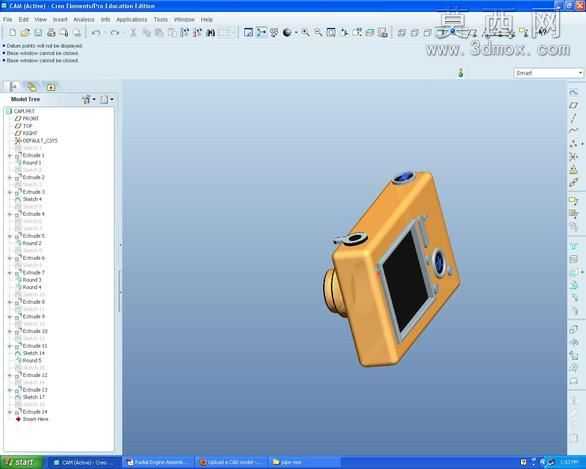Select the FRONT datum plane in tree
This screenshot has width=586, height=469.
point(27,118)
